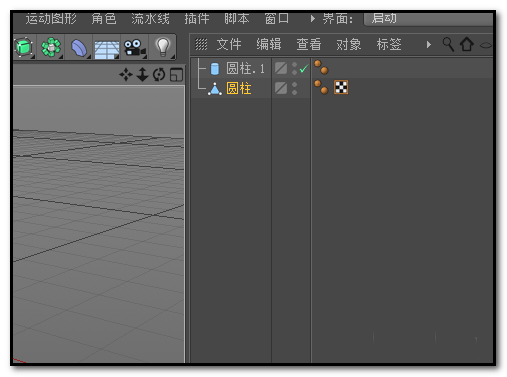Open the 界面 layout dropdown showing 启动
This screenshot has height=377, width=507.
pos(428,19)
